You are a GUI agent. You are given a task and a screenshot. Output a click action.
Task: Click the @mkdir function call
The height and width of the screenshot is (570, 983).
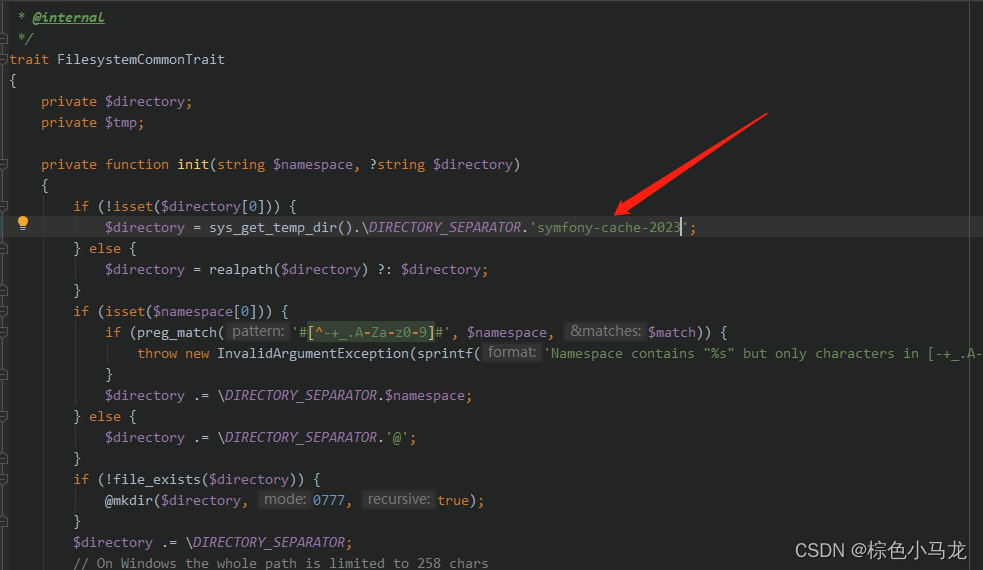(x=129, y=500)
